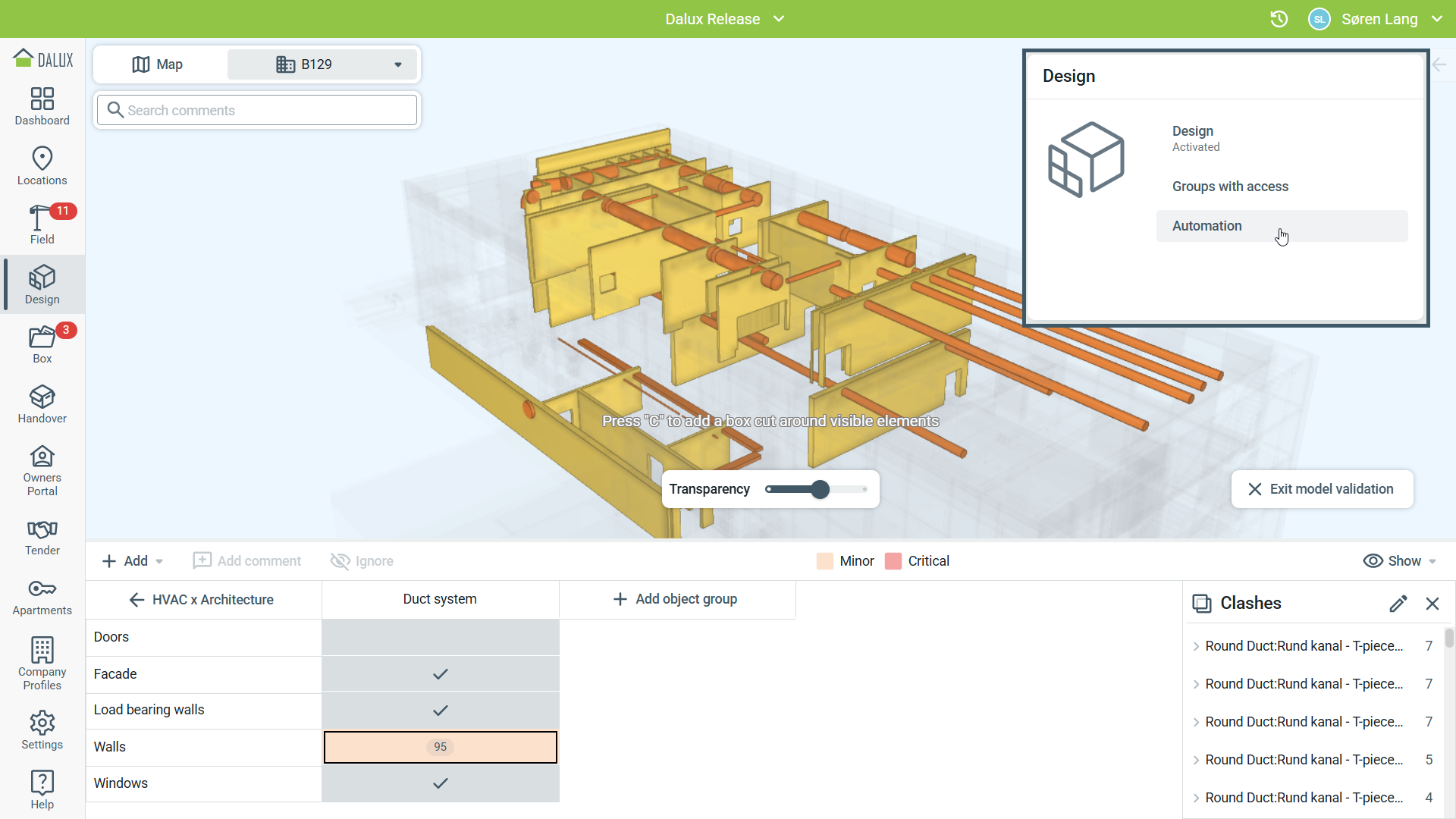This screenshot has height=819, width=1456.
Task: Click the back arrow in top-right
Action: pyautogui.click(x=1439, y=64)
